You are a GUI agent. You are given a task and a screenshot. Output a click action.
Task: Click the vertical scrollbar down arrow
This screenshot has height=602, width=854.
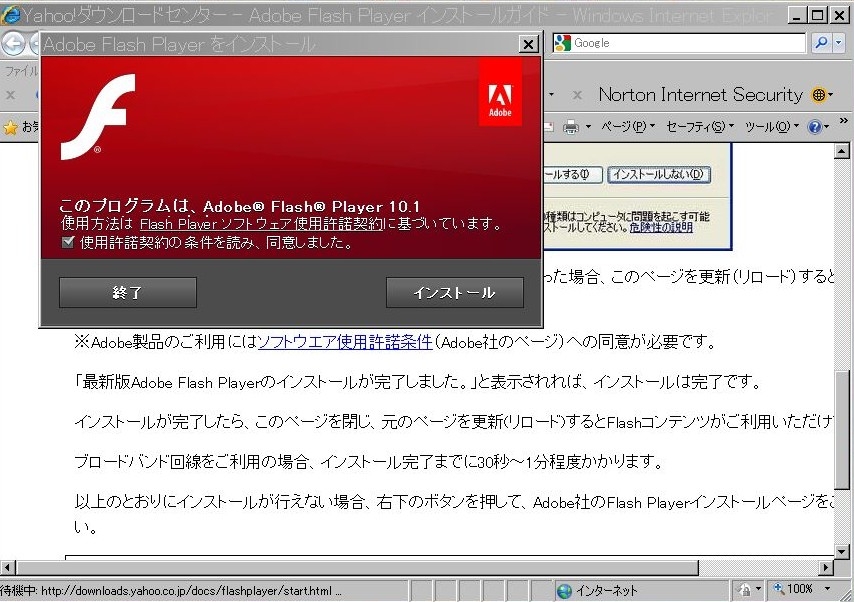click(841, 551)
